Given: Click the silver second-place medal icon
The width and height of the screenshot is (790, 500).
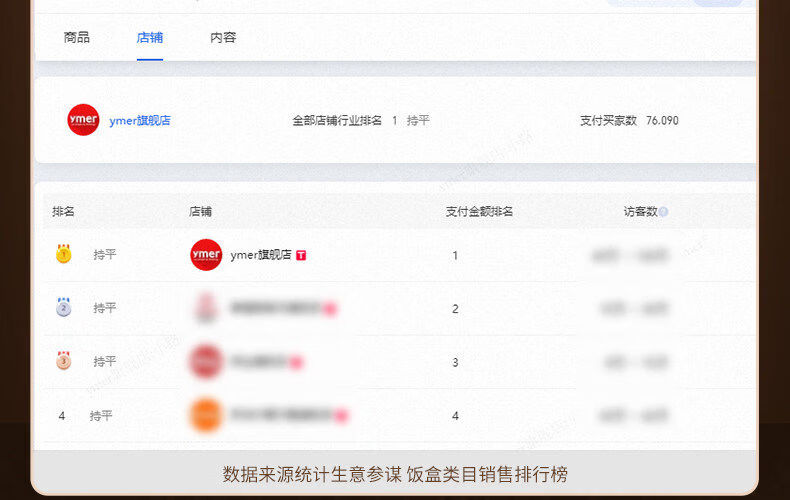Looking at the screenshot, I should tap(63, 308).
